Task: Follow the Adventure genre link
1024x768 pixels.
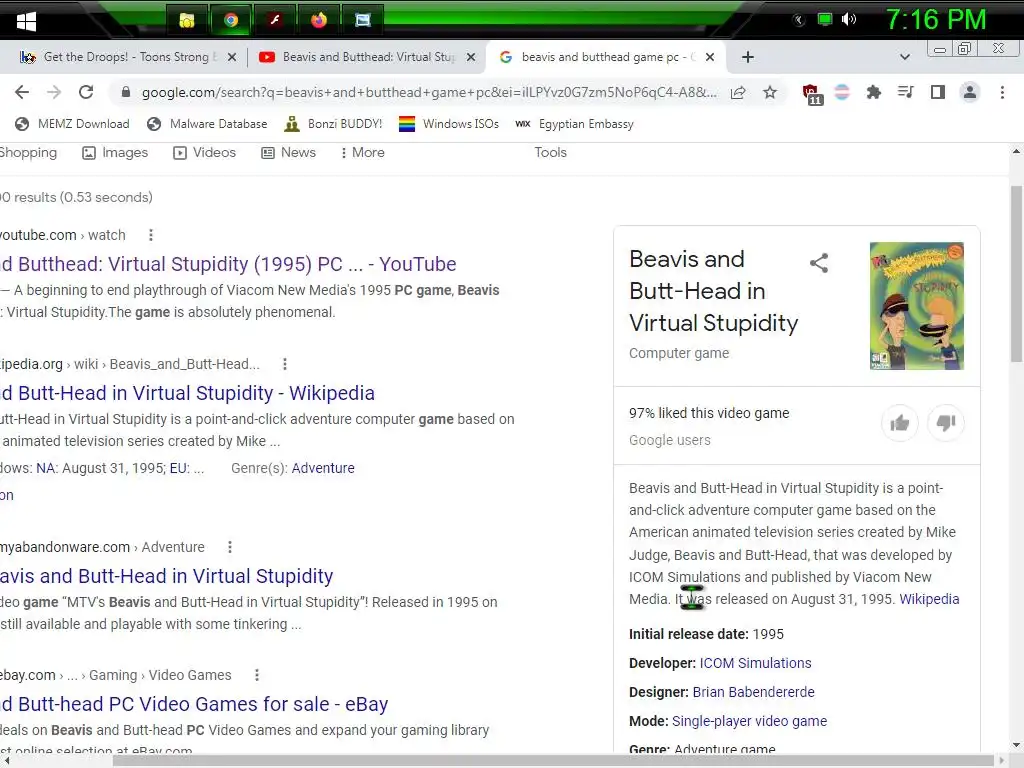Action: [x=323, y=468]
